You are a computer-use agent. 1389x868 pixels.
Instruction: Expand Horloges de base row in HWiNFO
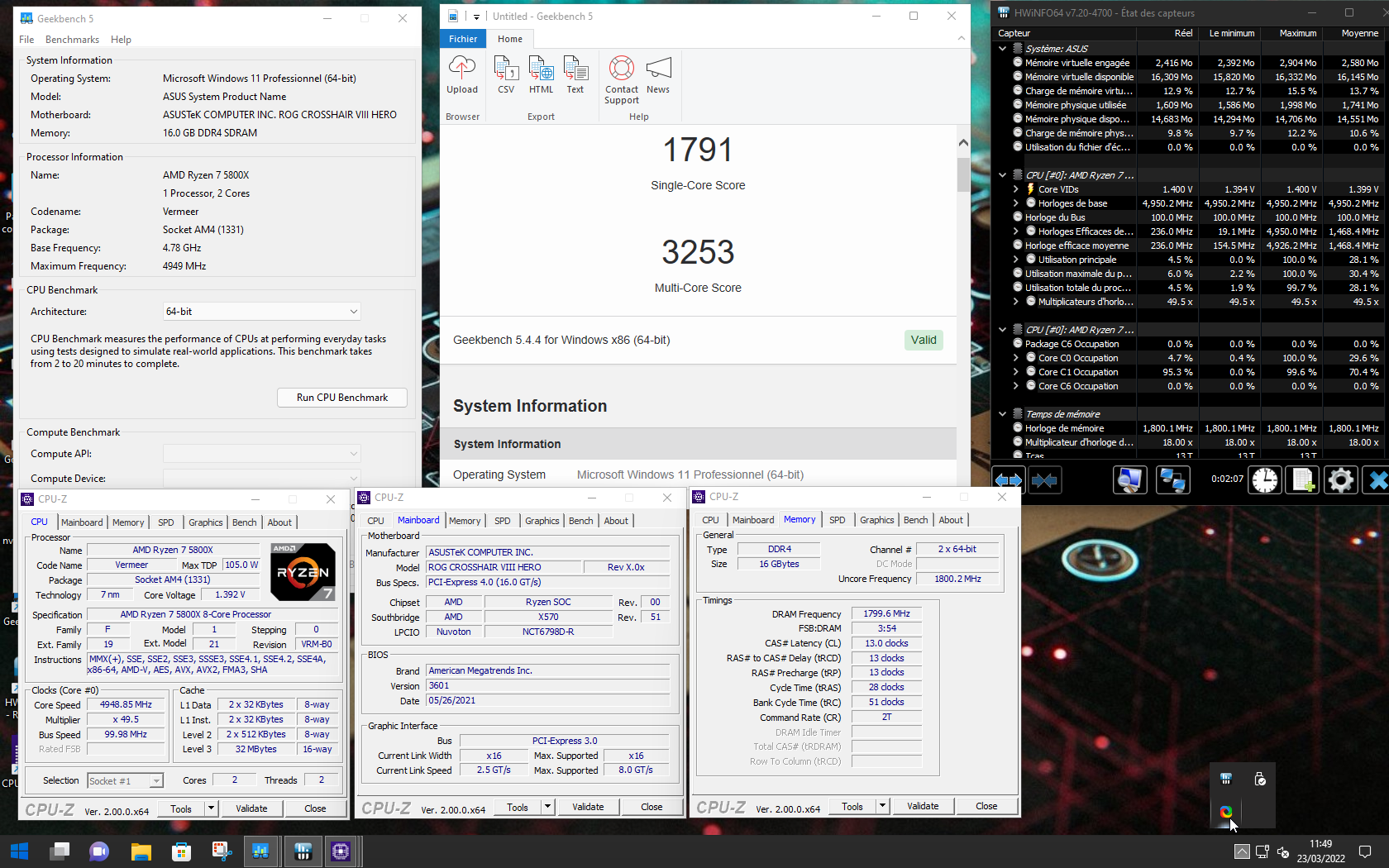click(x=1016, y=203)
